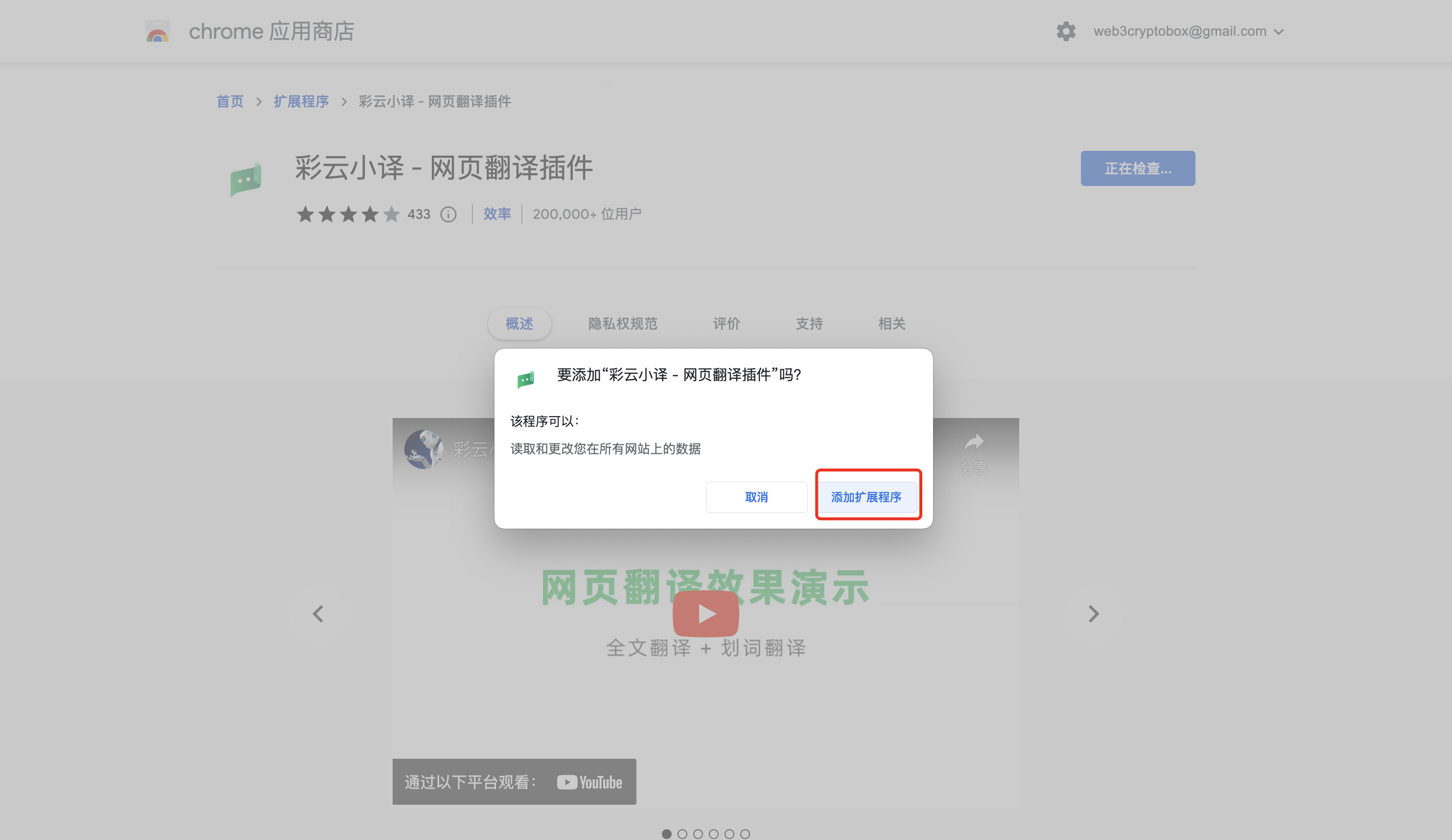Select the fifth carousel dot
This screenshot has width=1452, height=840.
click(x=729, y=834)
